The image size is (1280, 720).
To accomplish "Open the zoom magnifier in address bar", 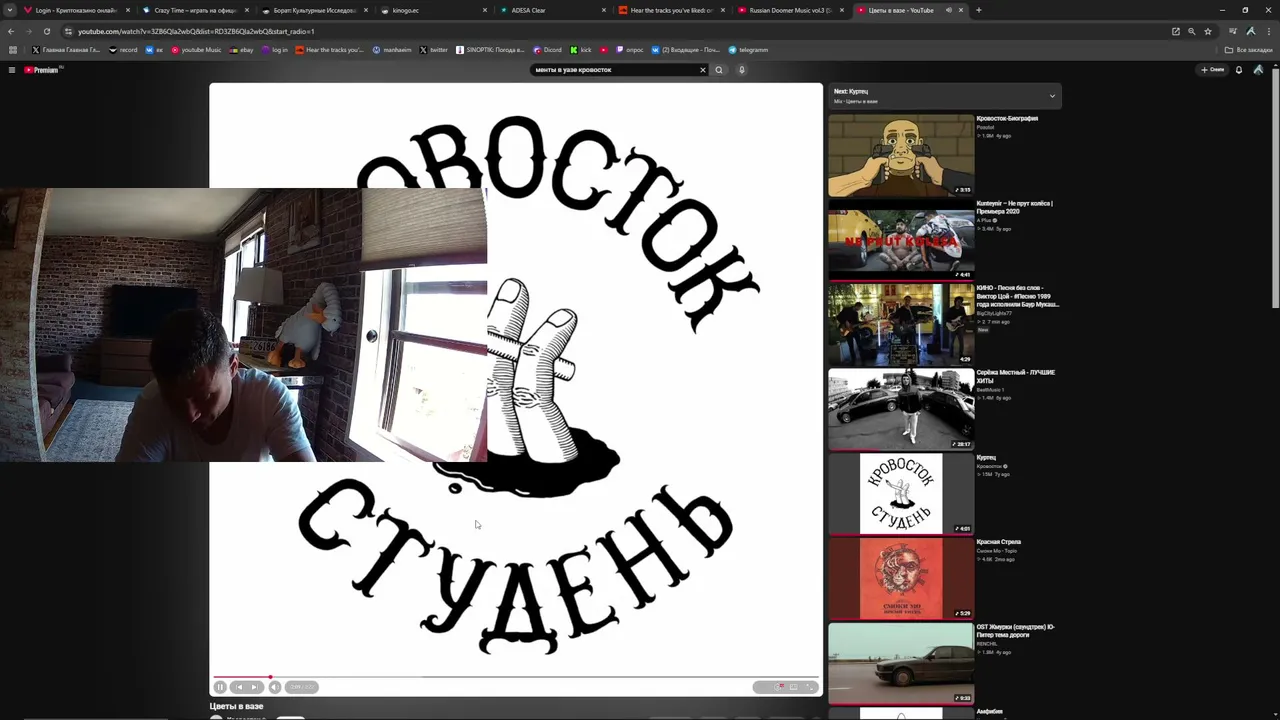I will (x=1191, y=31).
